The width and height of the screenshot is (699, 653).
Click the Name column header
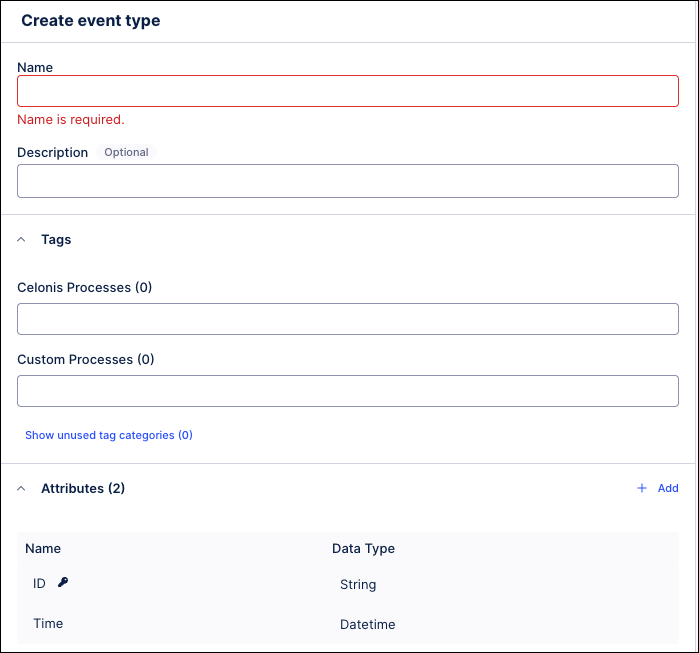(x=43, y=548)
